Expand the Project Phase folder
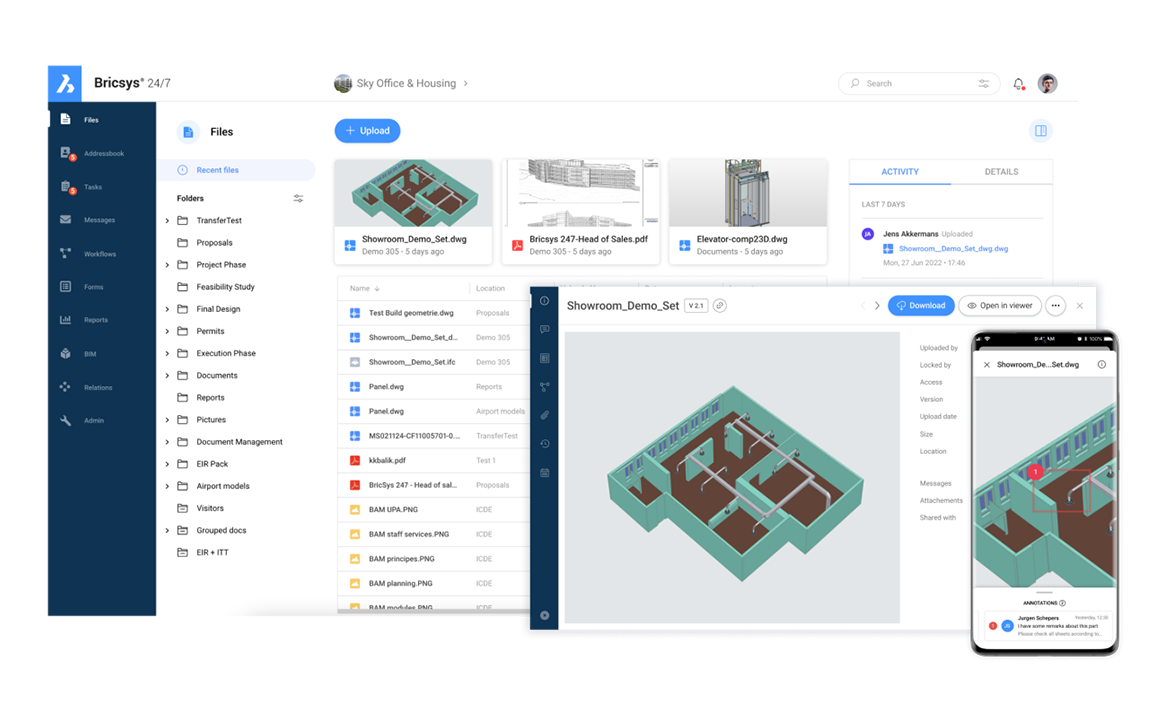Viewport: 1172px width, 710px height. [x=166, y=264]
